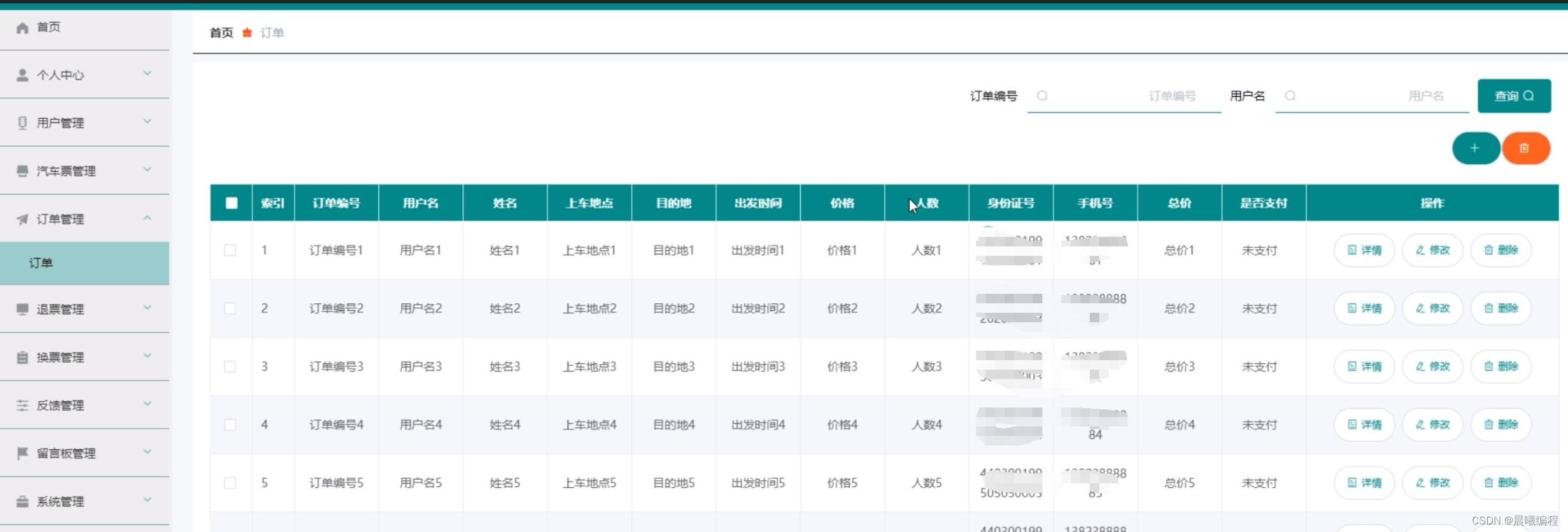Click 删除 for order row 1
Screen dimensions: 1568x532
[1500, 250]
